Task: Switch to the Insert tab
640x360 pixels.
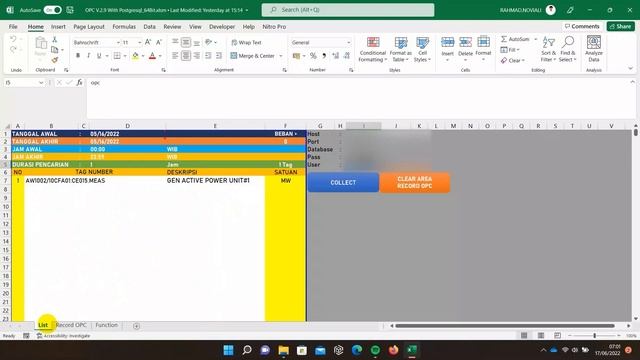Action: [x=58, y=27]
